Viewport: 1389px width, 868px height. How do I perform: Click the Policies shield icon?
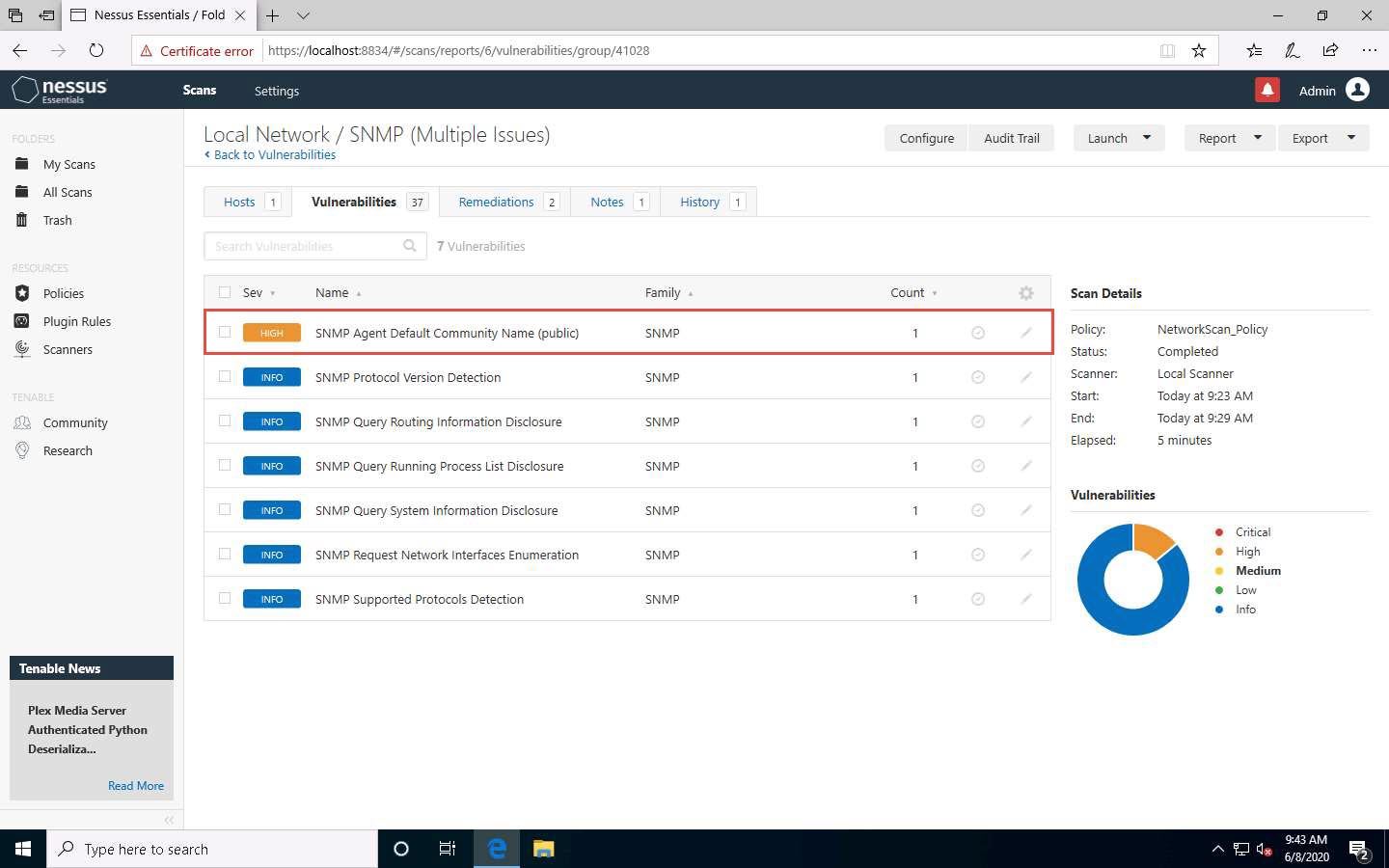(22, 293)
